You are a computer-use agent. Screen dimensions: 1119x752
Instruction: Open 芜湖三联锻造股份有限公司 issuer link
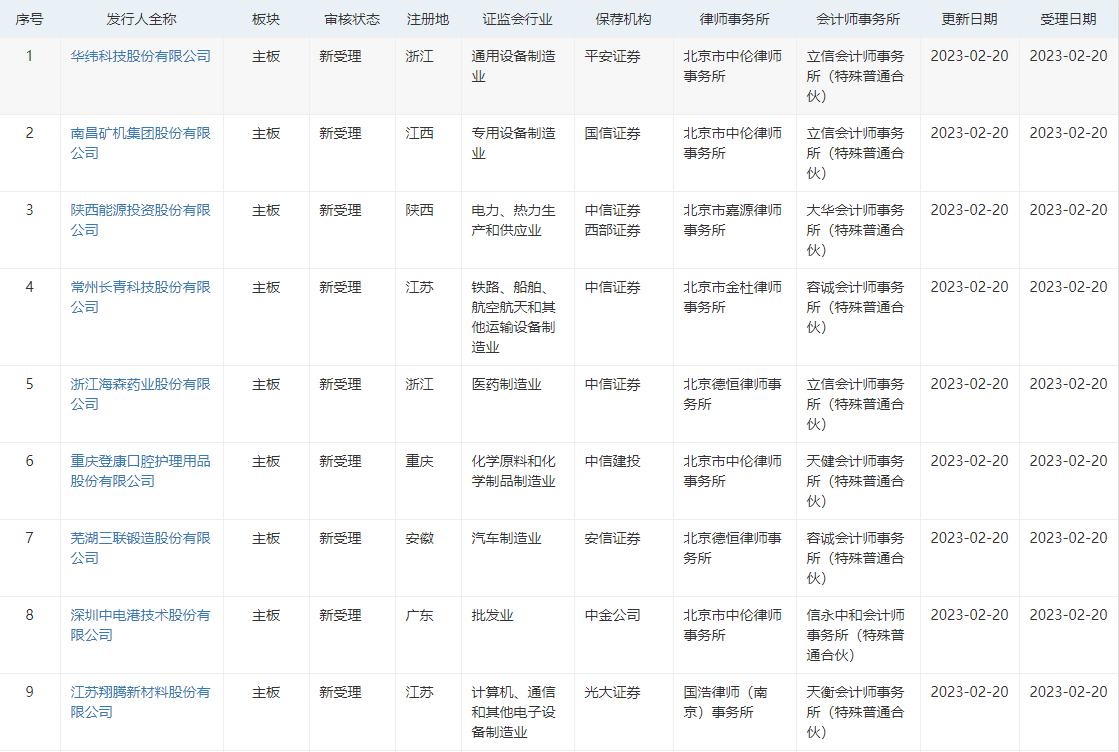pos(141,549)
